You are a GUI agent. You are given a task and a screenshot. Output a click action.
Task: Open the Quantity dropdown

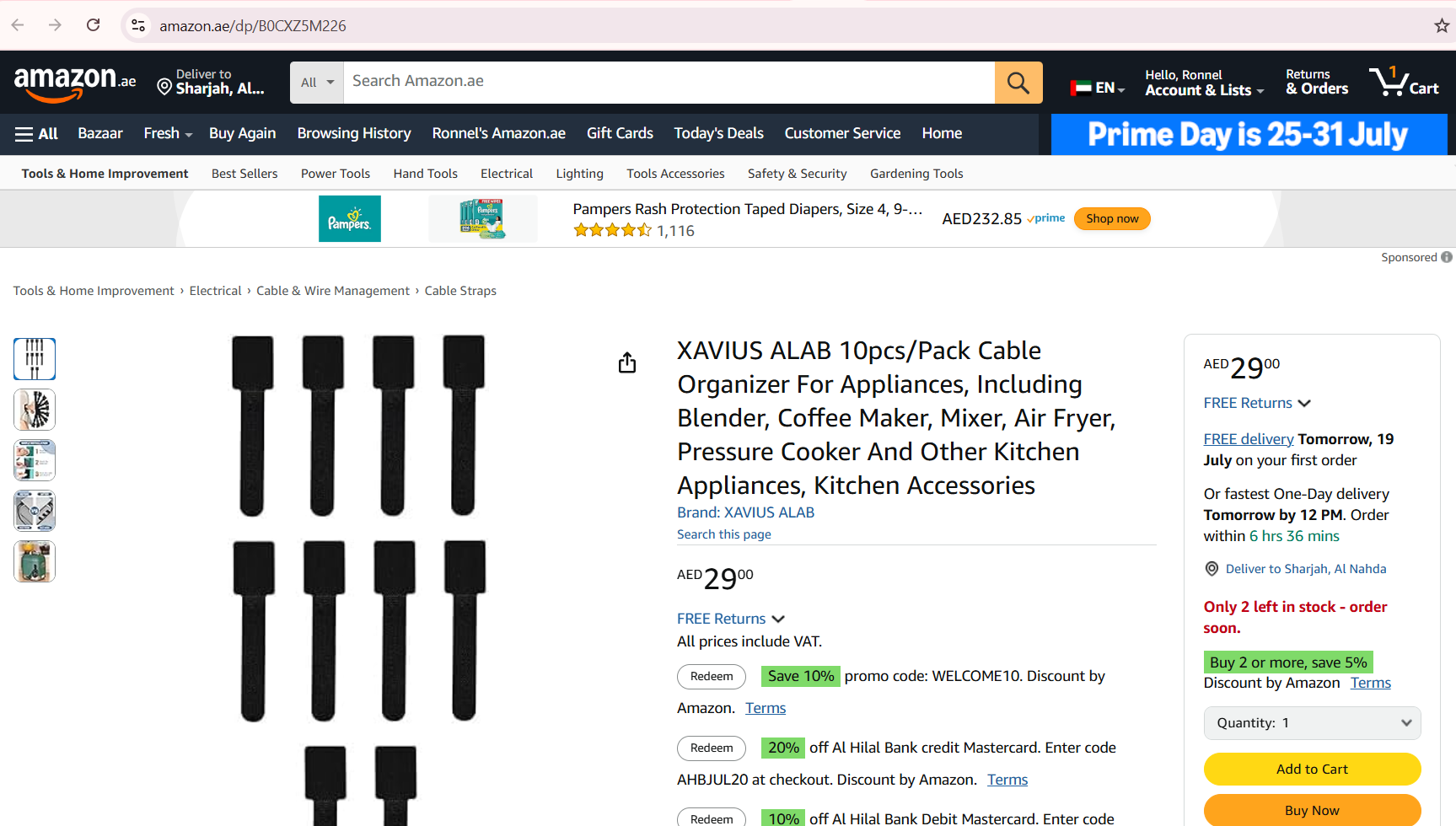tap(1312, 723)
